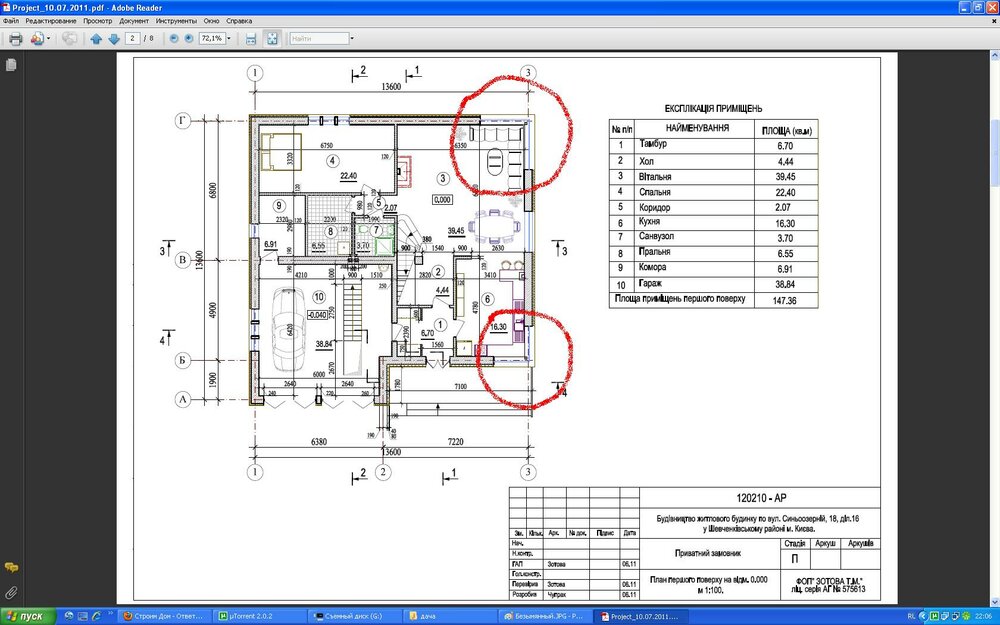The image size is (1000, 625).
Task: Switch to Безымянный.JPG taskbar window
Action: click(x=543, y=616)
